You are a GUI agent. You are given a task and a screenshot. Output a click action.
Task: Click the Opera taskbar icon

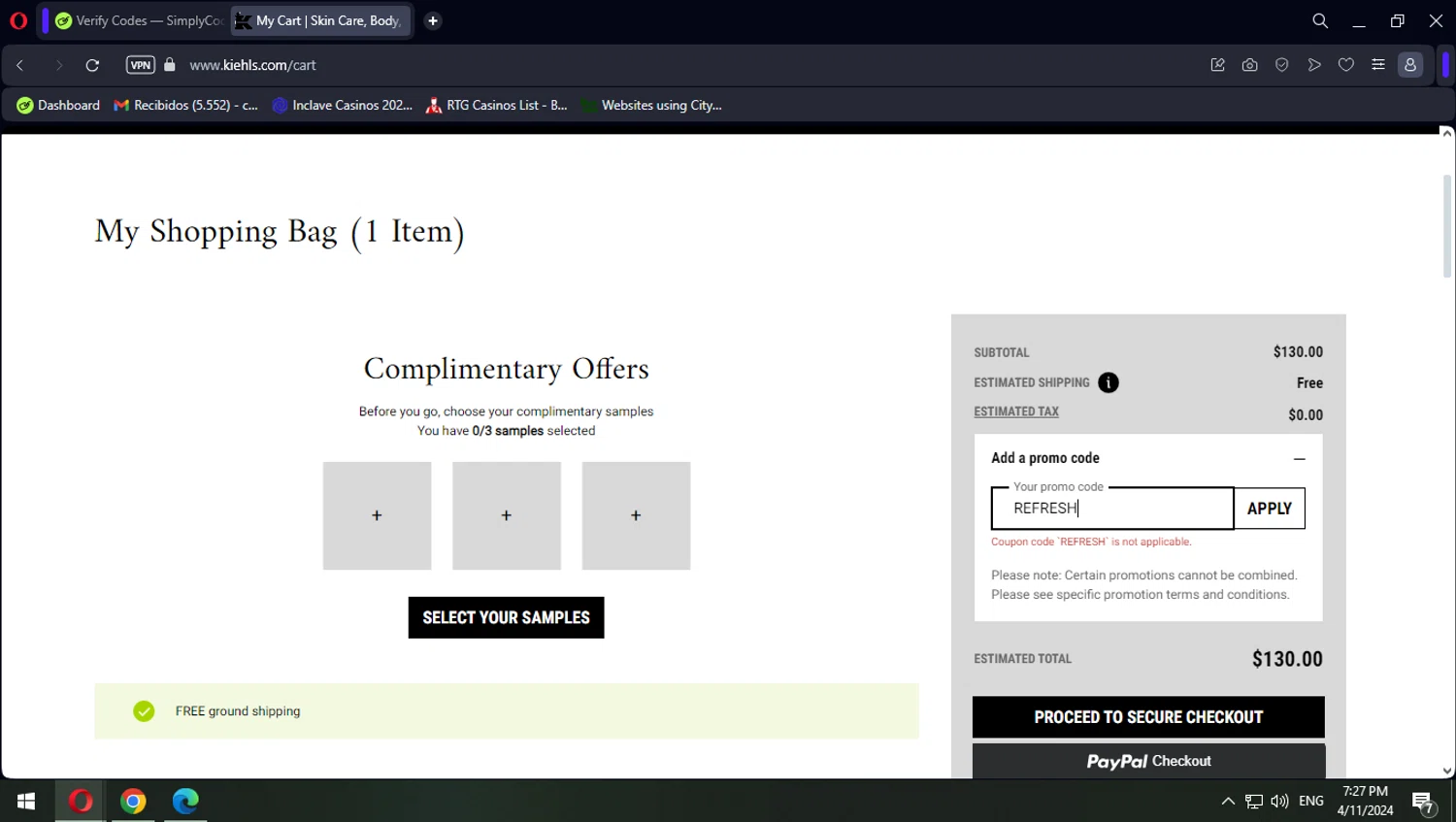(x=81, y=801)
